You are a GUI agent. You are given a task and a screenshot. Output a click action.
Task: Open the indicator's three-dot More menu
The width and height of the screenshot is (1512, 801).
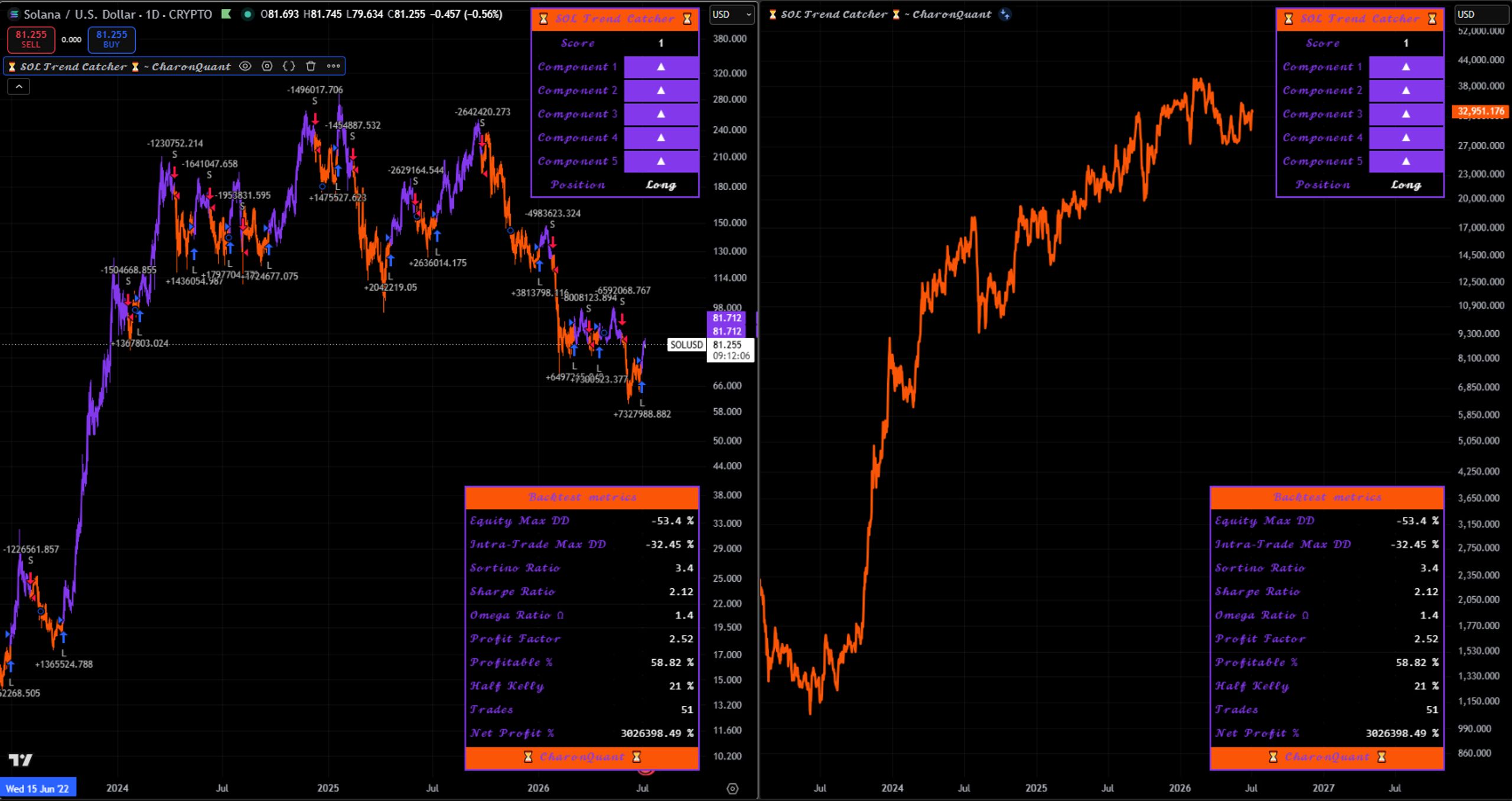coord(333,66)
